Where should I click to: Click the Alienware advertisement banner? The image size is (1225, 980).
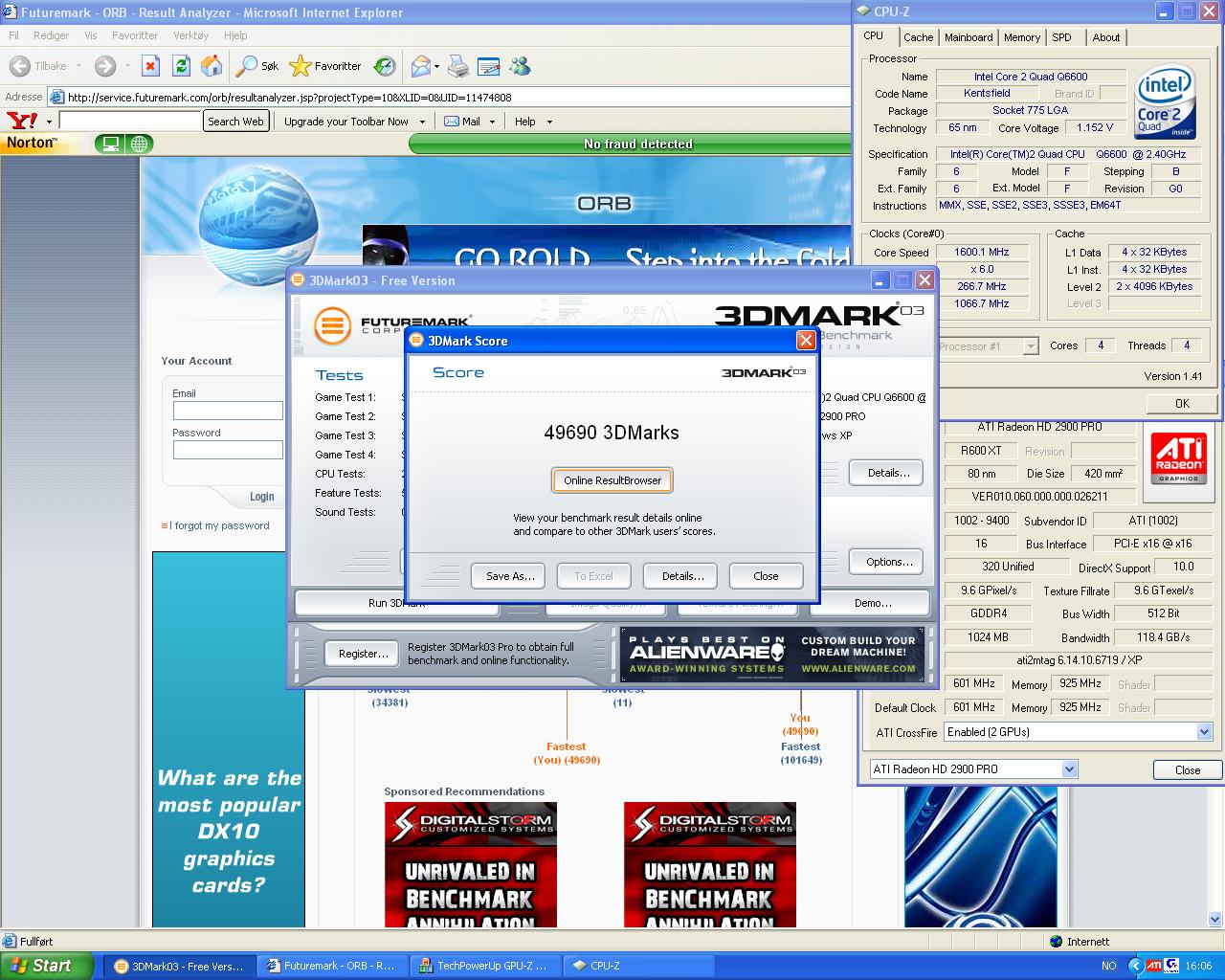click(x=772, y=655)
